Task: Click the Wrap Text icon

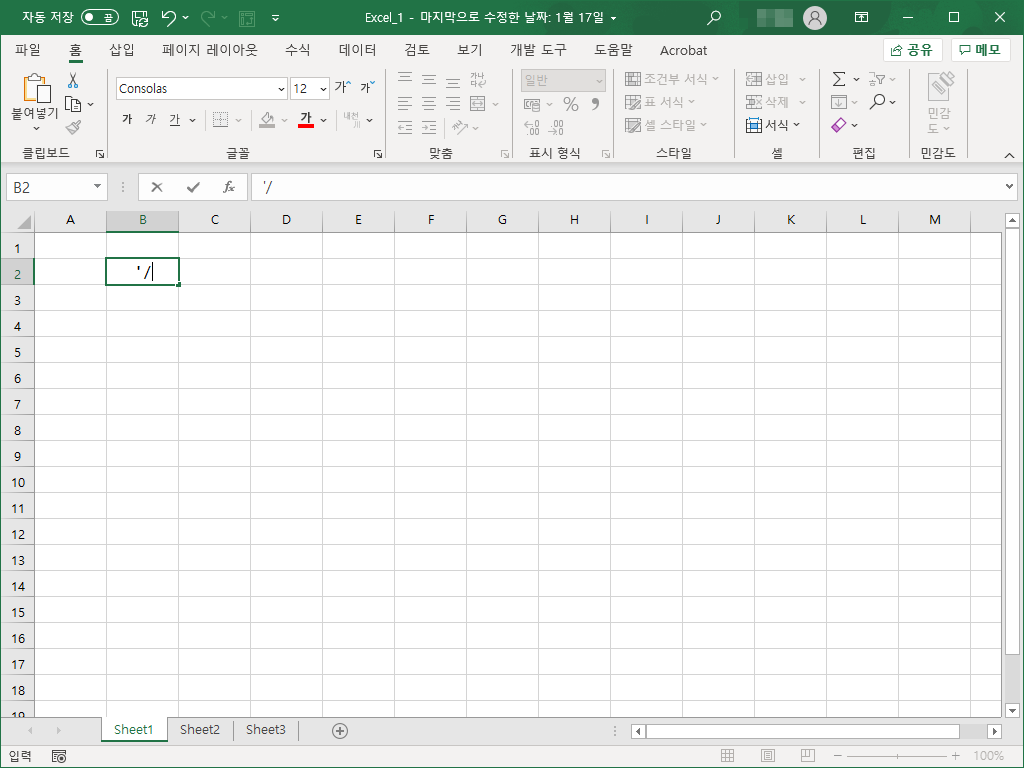Action: tap(478, 80)
